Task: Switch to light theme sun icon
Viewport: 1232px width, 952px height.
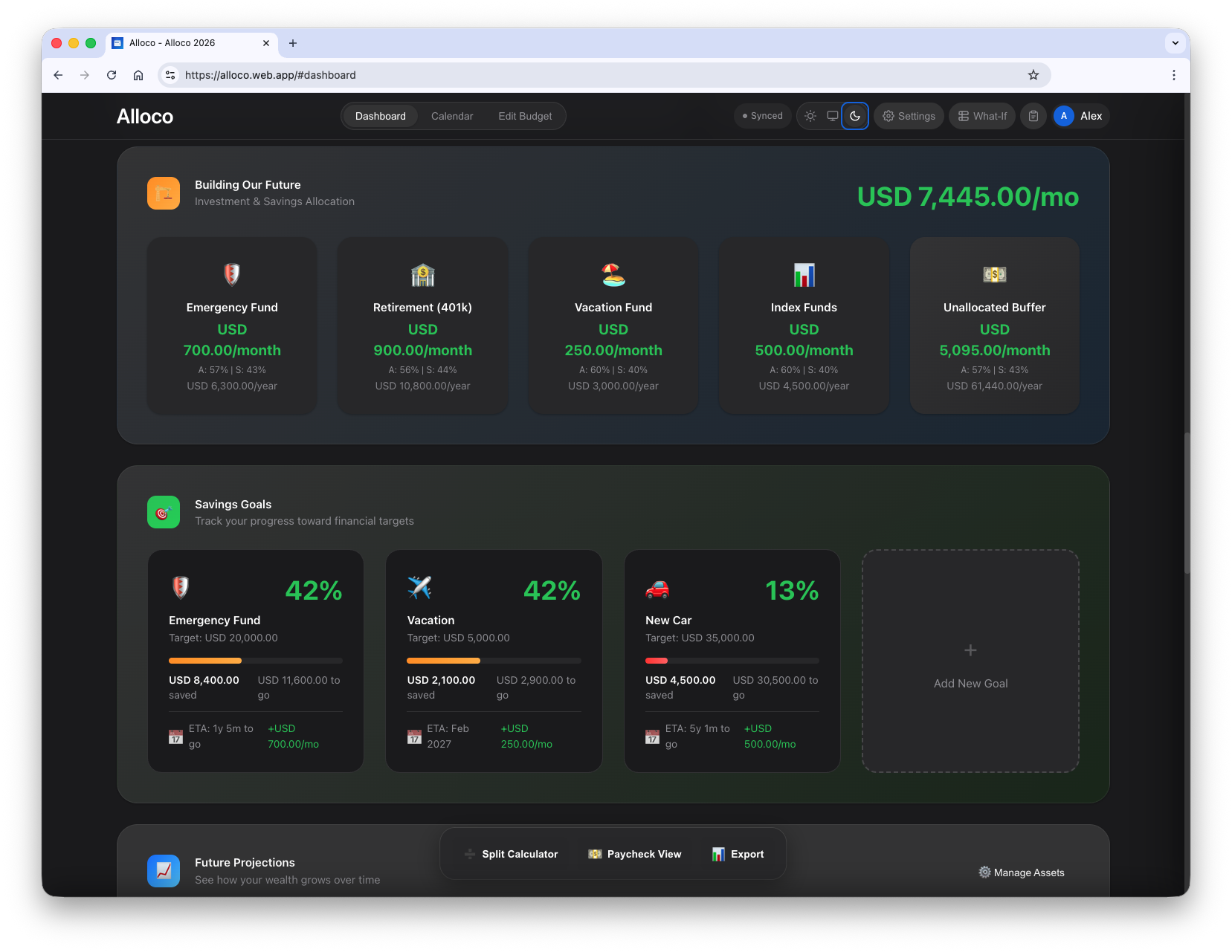Action: pyautogui.click(x=810, y=116)
